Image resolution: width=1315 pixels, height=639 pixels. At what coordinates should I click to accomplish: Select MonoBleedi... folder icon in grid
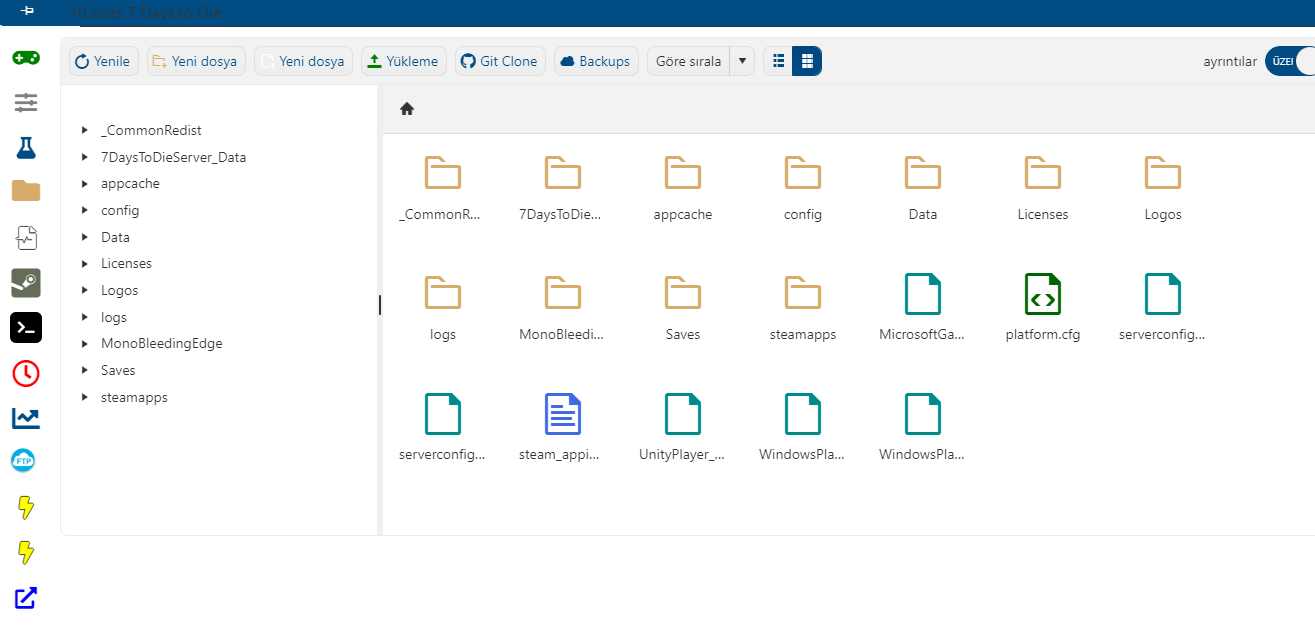tap(563, 293)
